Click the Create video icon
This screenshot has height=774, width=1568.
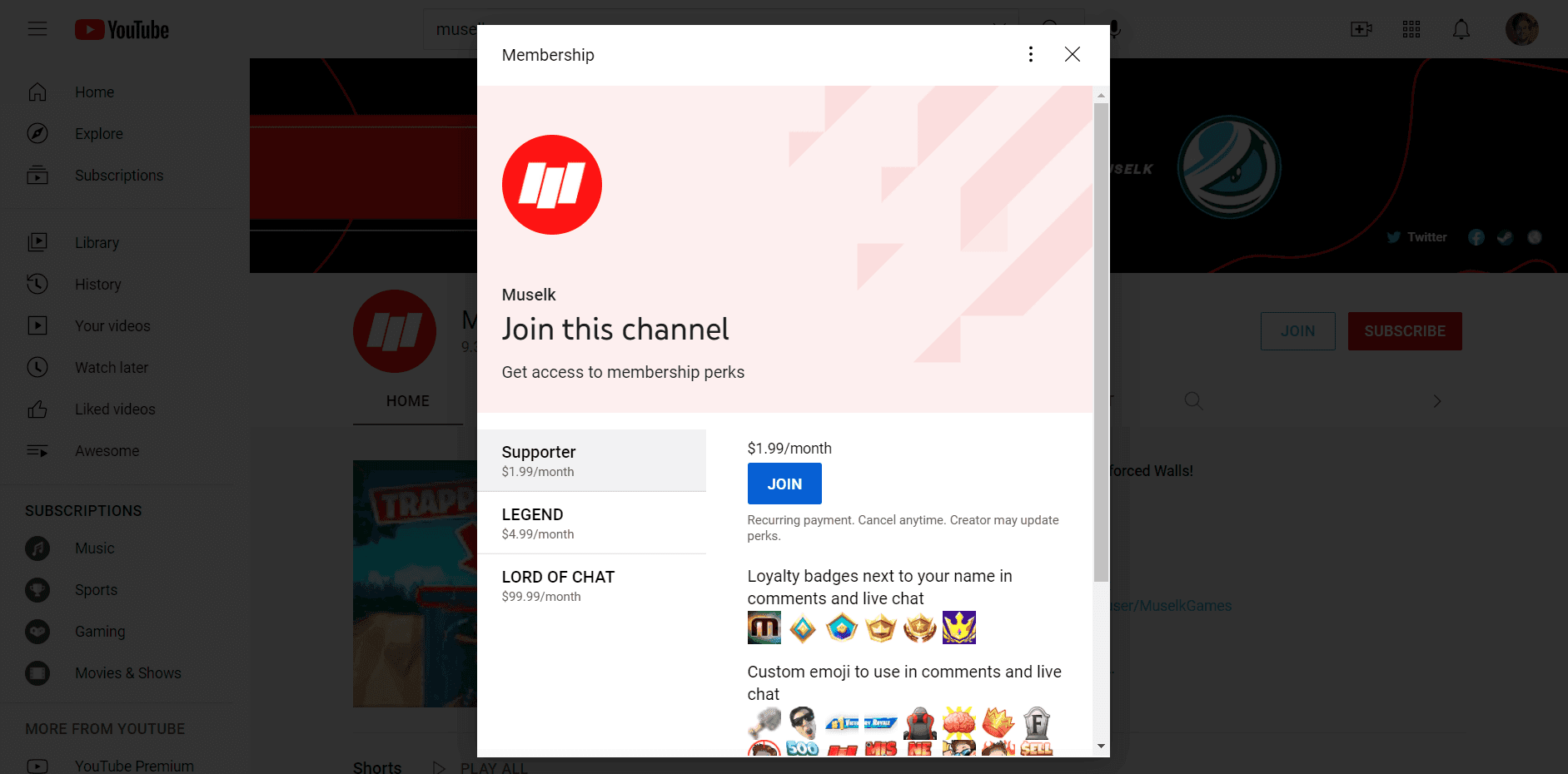coord(1361,28)
